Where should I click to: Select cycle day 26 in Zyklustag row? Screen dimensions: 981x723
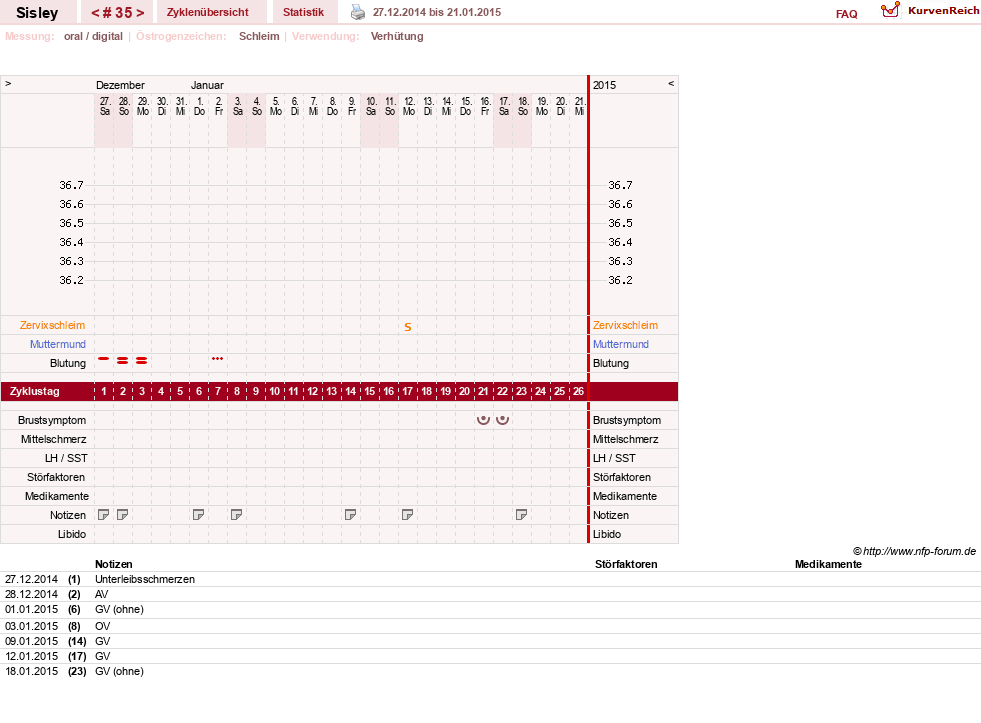[x=578, y=392]
